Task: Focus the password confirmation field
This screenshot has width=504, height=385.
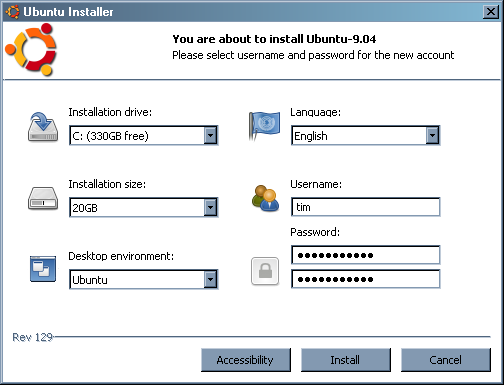Action: tap(366, 279)
